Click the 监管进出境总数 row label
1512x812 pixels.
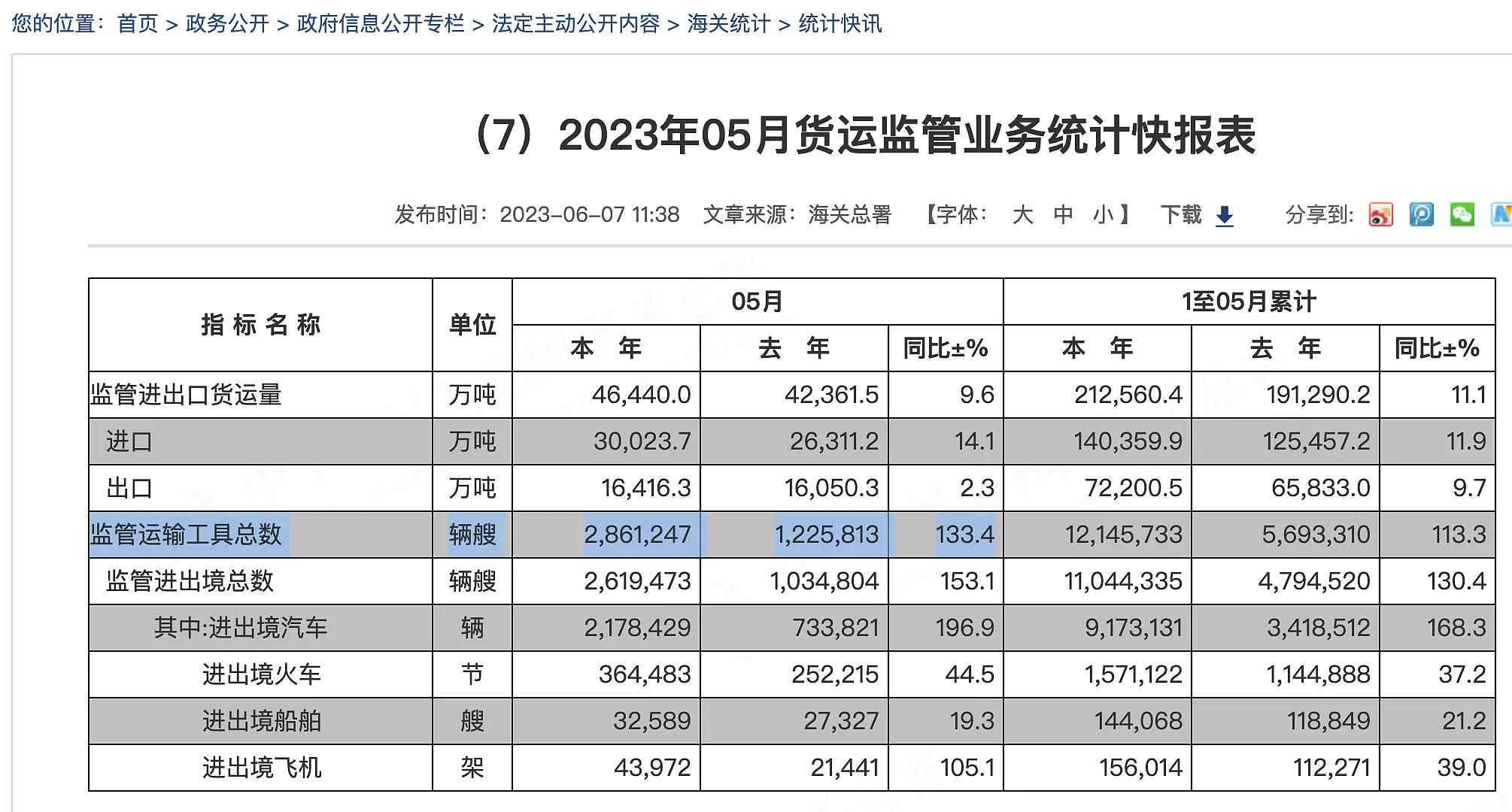[x=190, y=581]
